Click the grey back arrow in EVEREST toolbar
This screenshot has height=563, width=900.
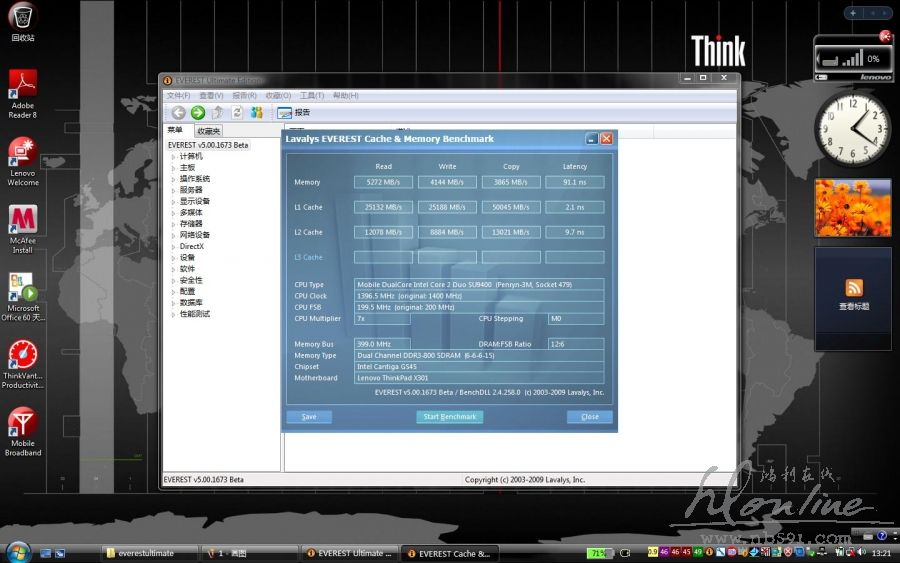coord(178,113)
